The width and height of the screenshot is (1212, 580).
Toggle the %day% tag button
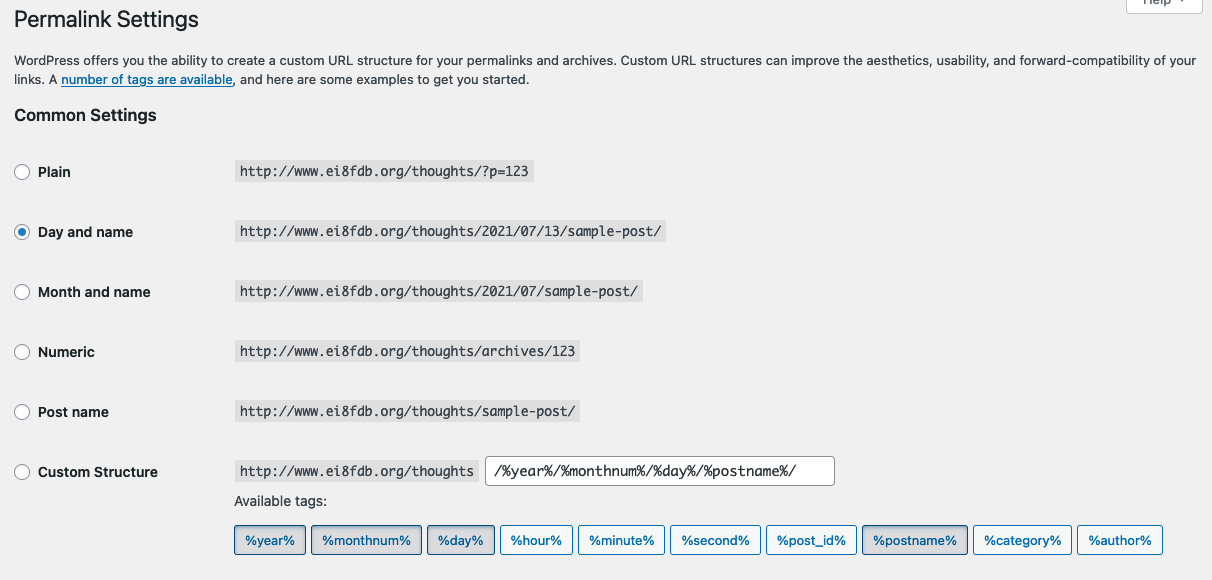[460, 540]
